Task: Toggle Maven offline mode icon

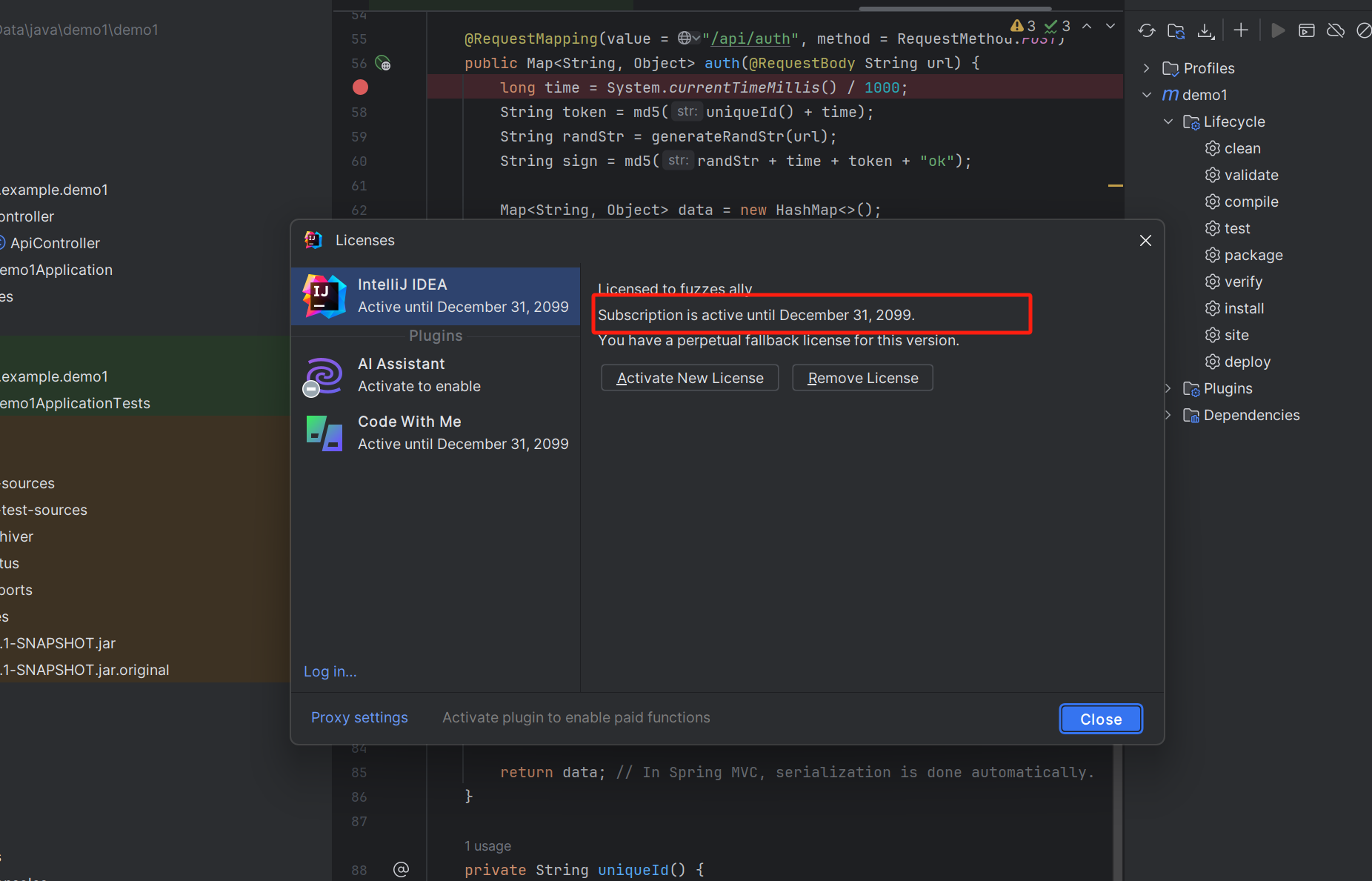Action: [x=1336, y=30]
